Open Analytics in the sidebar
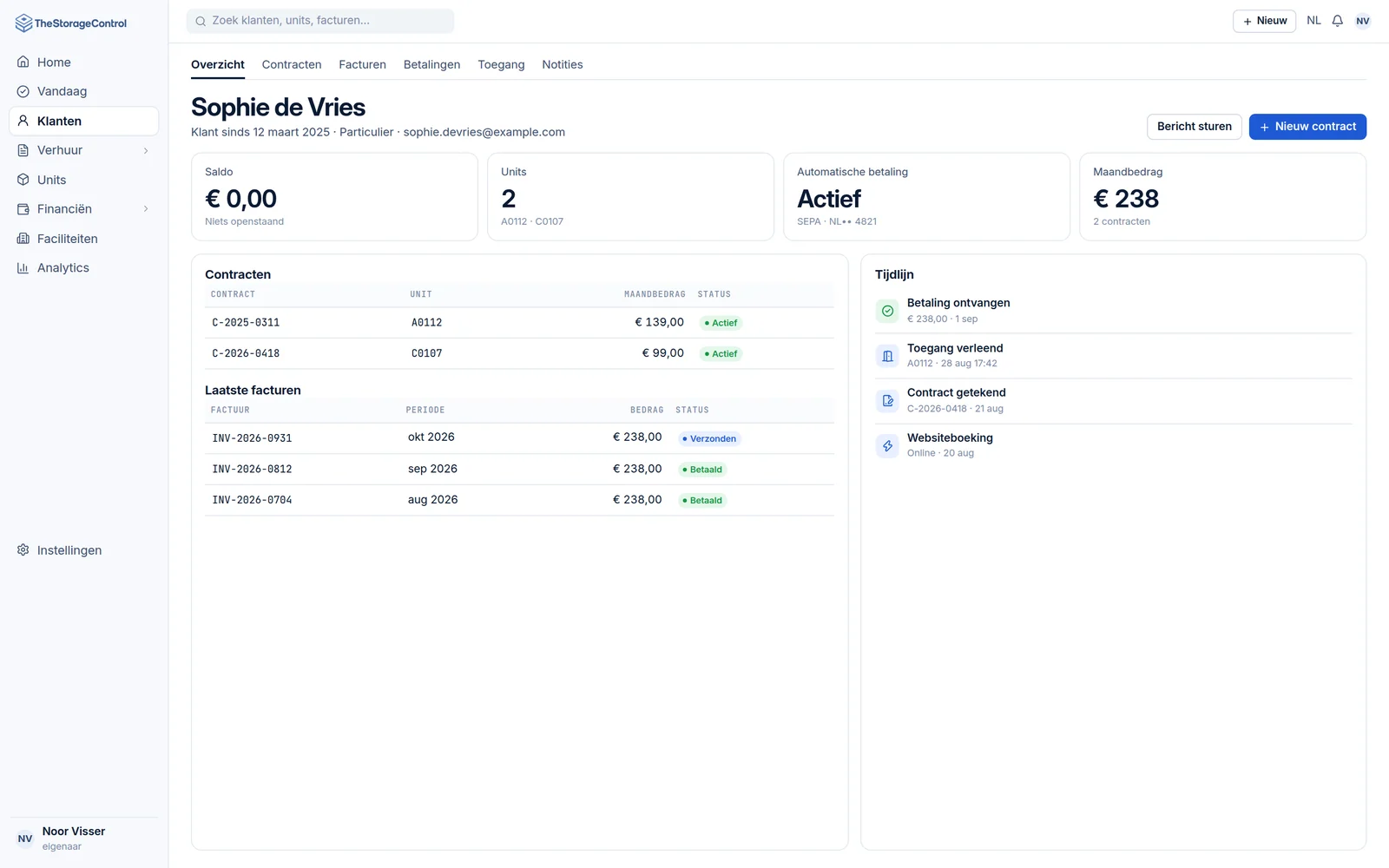1389x868 pixels. 84,267
